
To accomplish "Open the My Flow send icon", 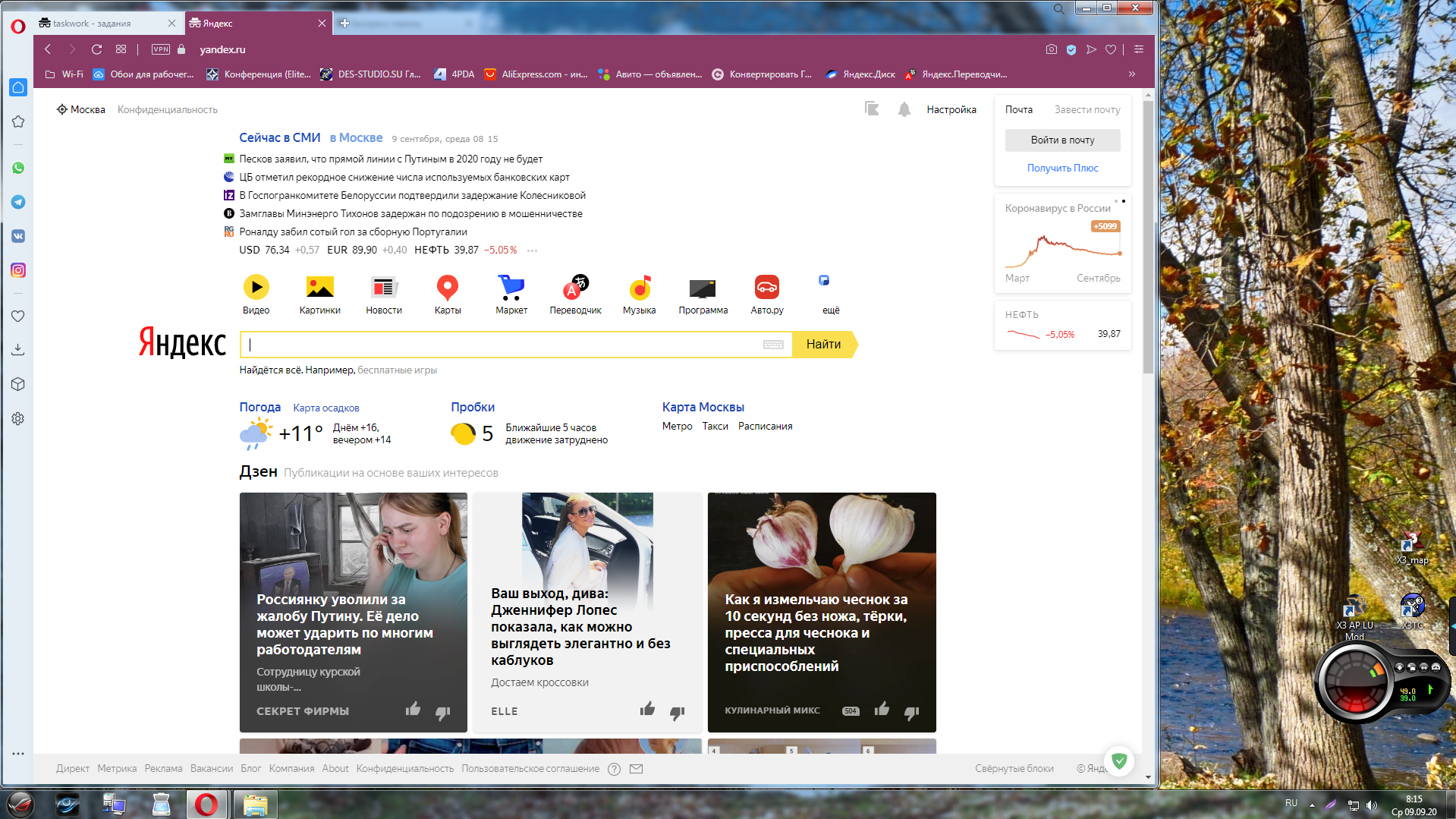I will tap(1091, 49).
